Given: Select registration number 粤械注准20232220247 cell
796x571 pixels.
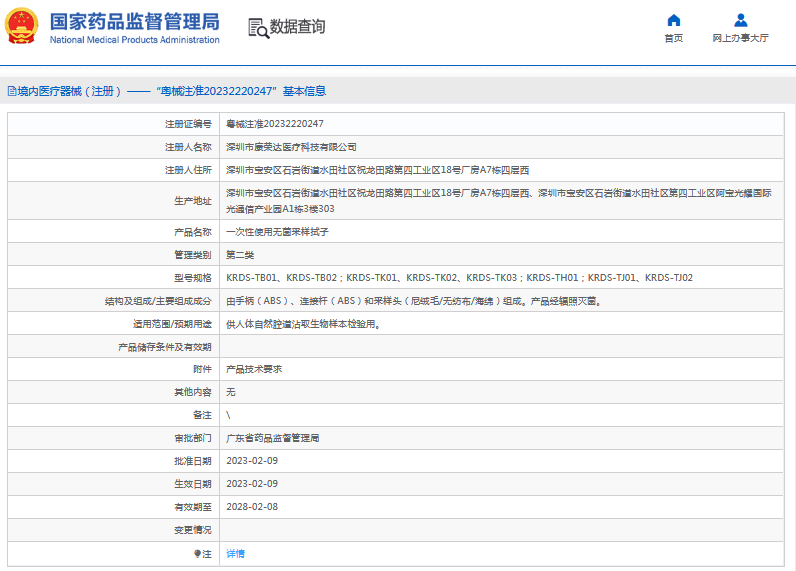Looking at the screenshot, I should [275, 124].
